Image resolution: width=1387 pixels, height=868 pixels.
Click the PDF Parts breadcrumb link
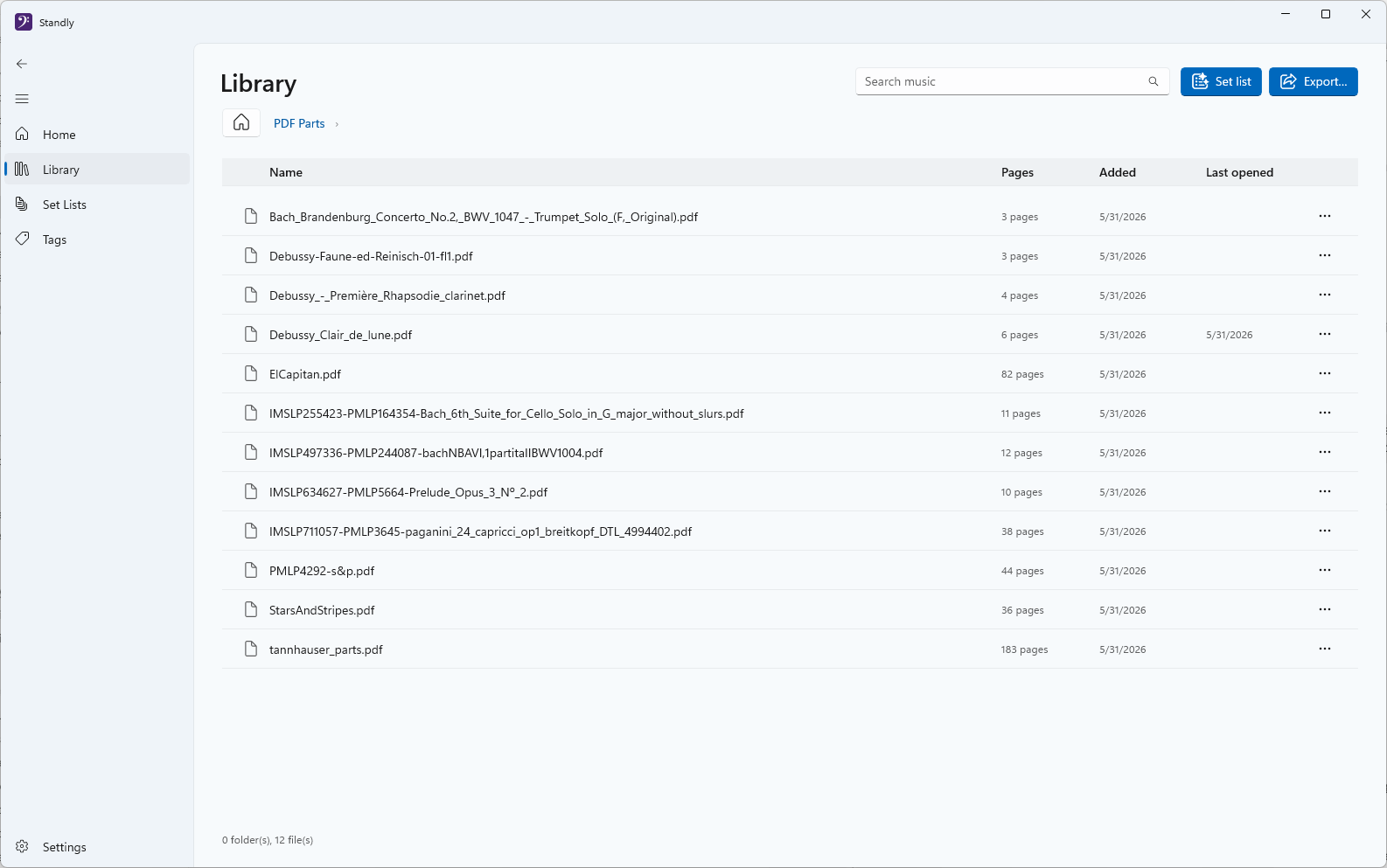pos(299,123)
